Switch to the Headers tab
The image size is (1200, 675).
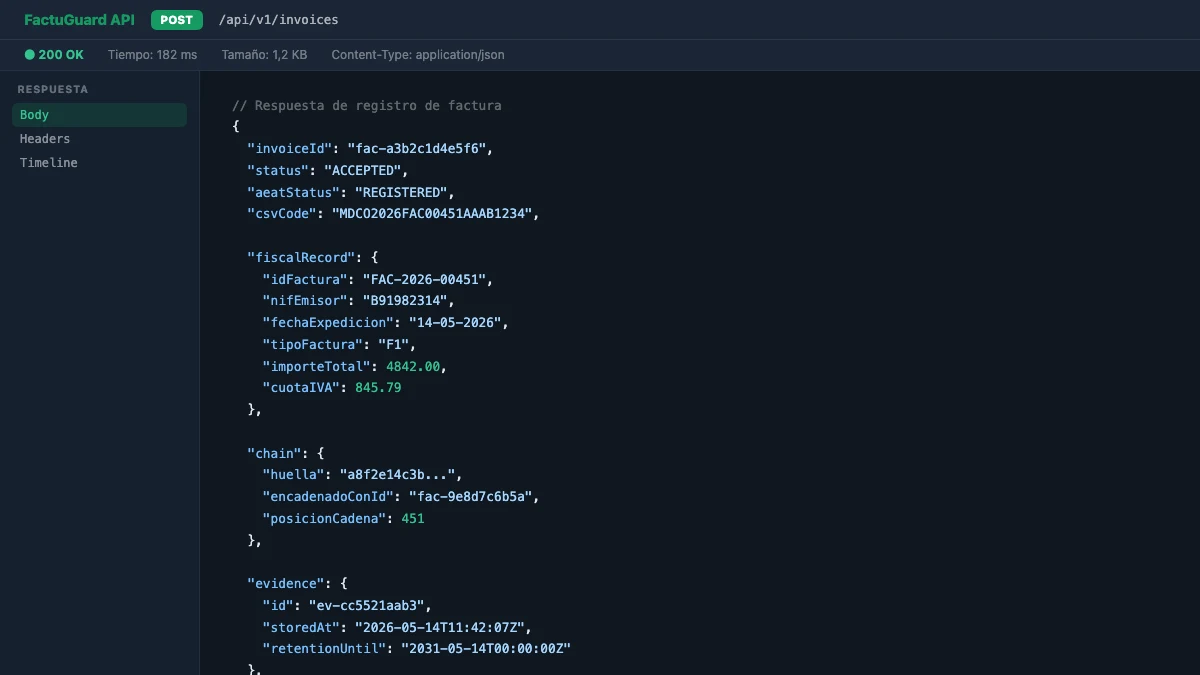coord(99,139)
